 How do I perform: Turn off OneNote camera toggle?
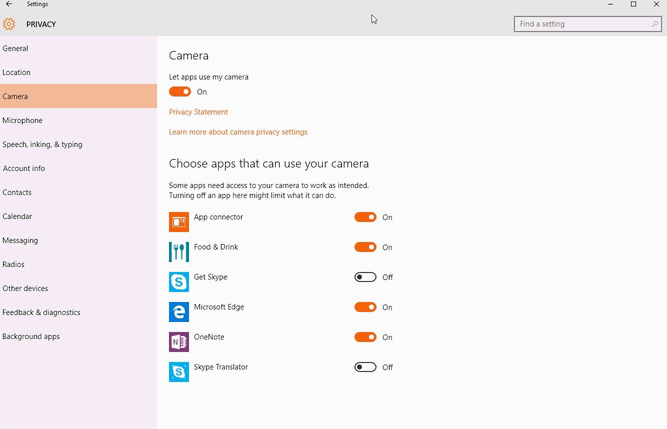(x=365, y=337)
